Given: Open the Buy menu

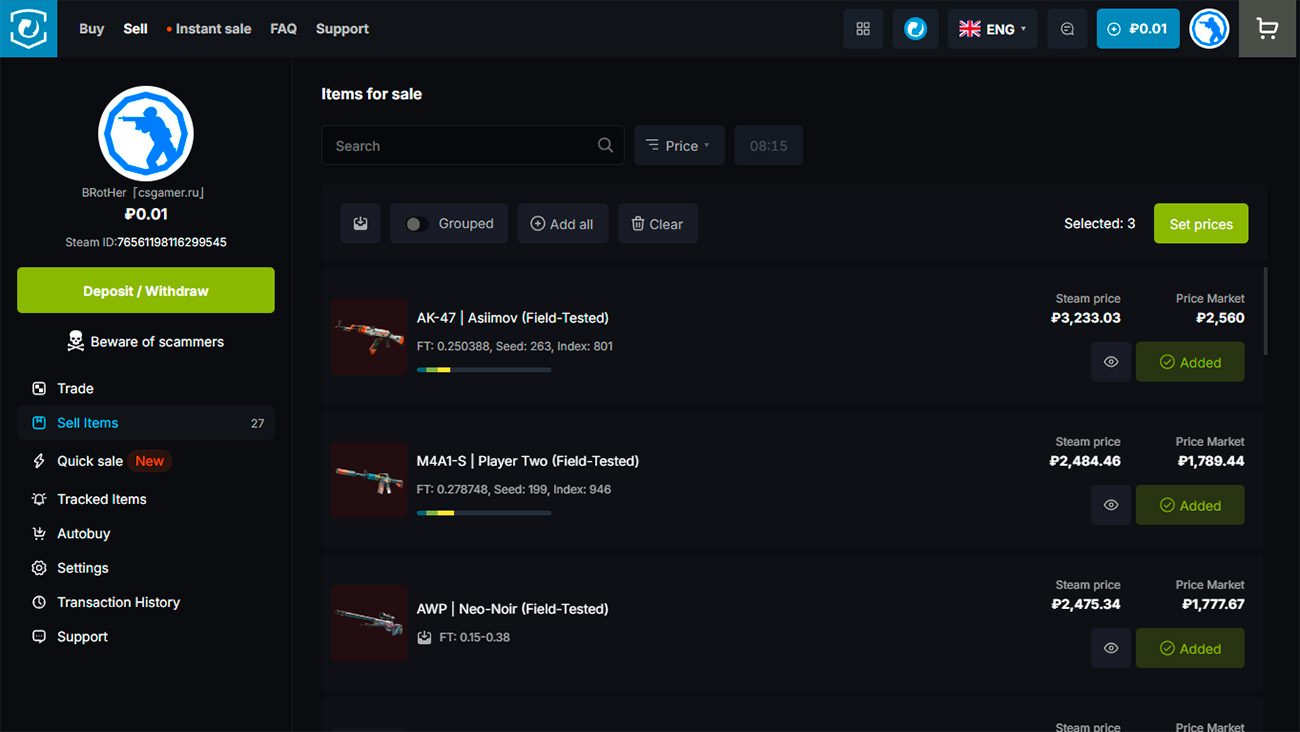Looking at the screenshot, I should point(91,29).
